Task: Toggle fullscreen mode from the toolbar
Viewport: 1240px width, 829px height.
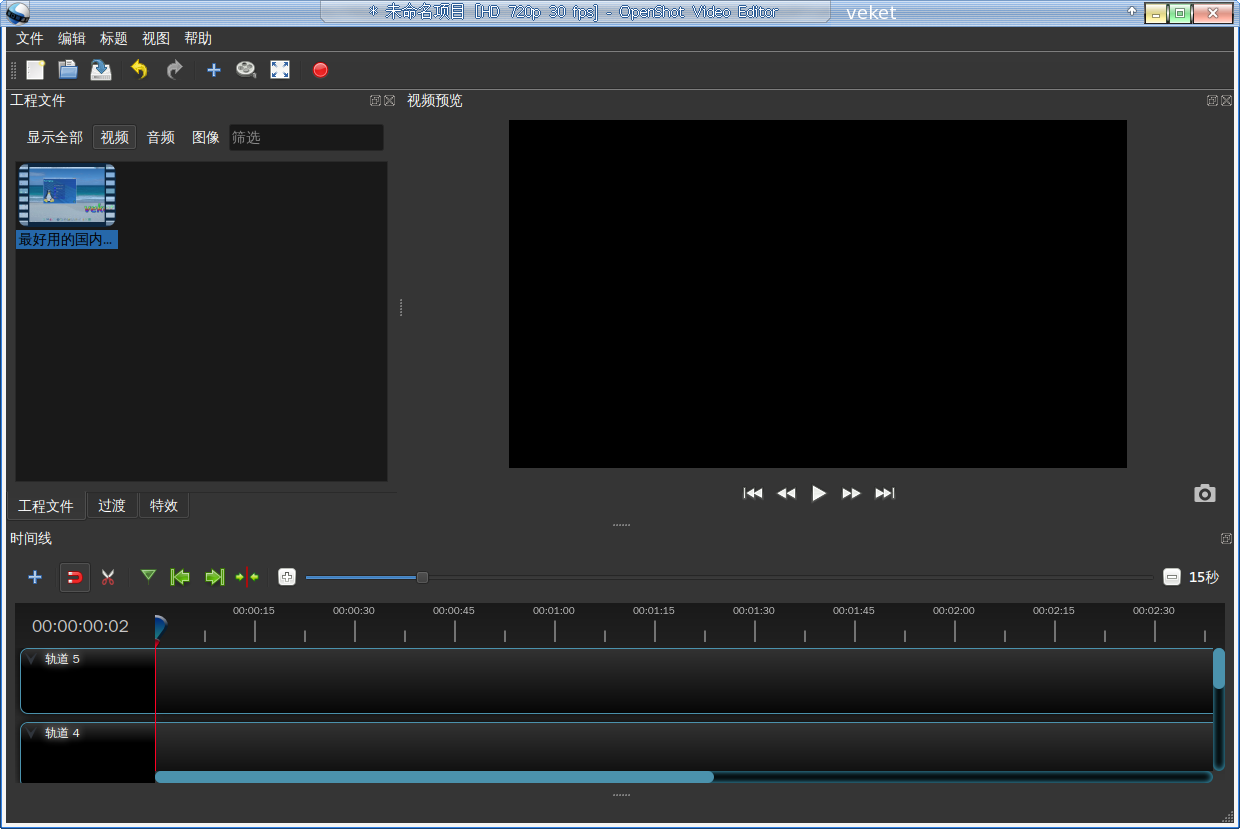Action: [280, 70]
